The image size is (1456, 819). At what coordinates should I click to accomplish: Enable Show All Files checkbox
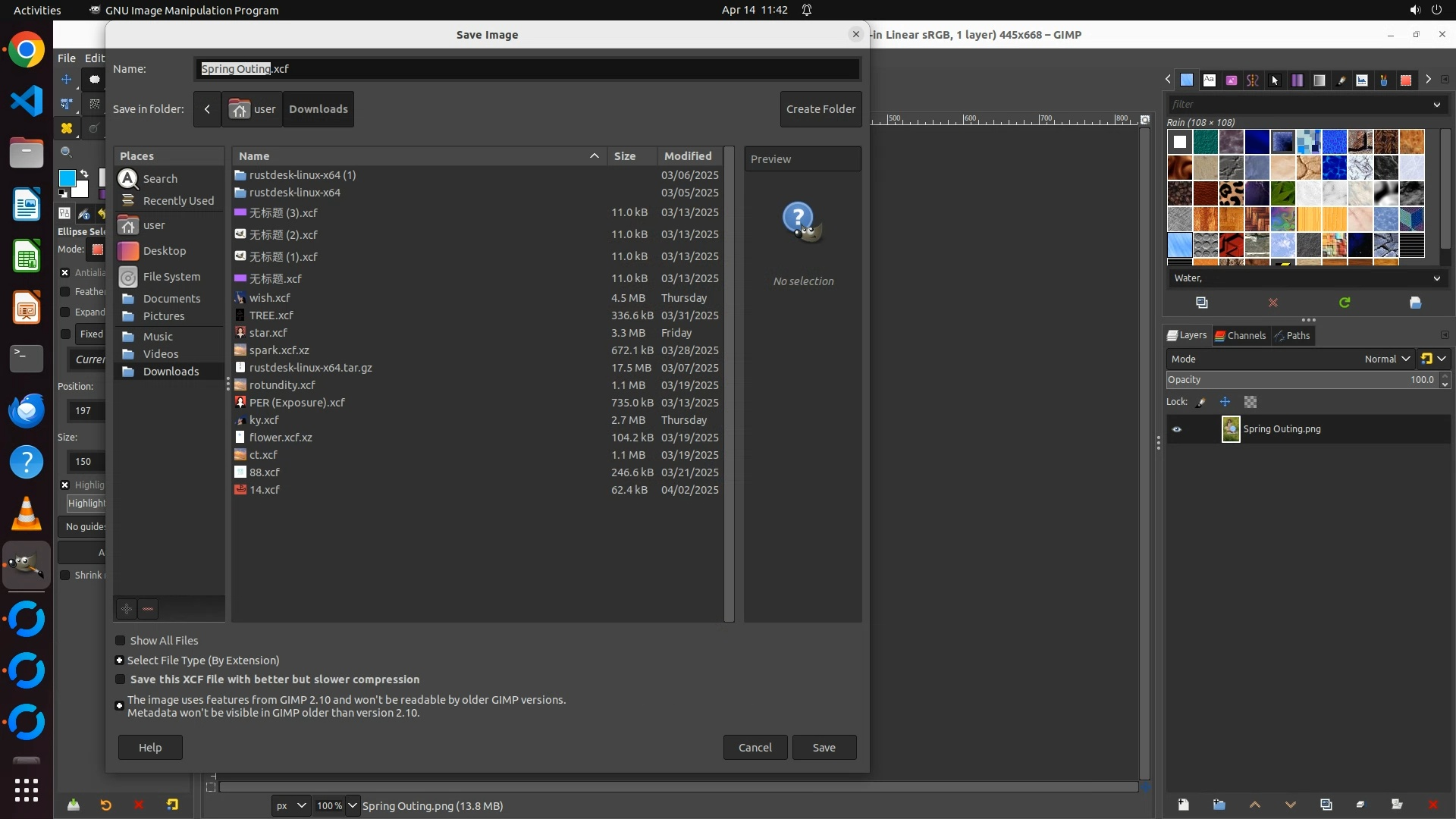(x=120, y=641)
